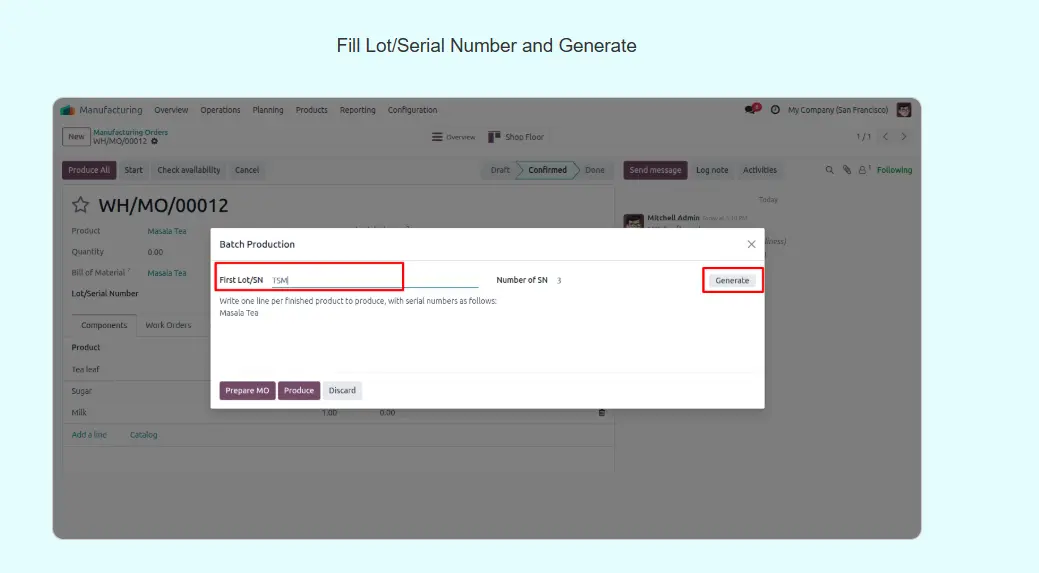Click the First Lot/SN input field
Image resolution: width=1039 pixels, height=573 pixels.
(374, 280)
